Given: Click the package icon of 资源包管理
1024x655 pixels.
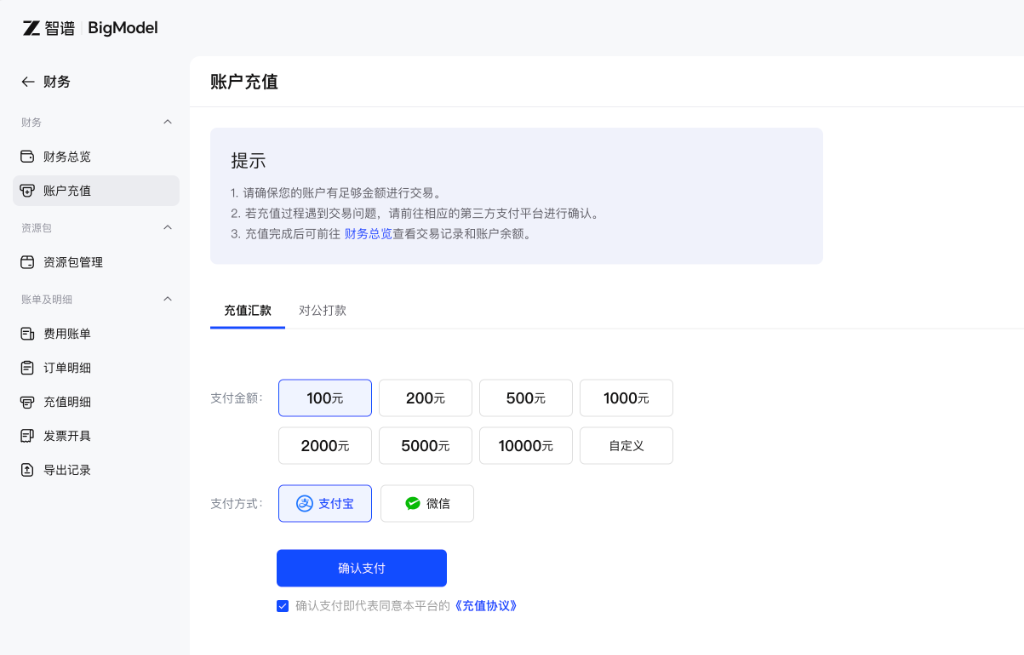Looking at the screenshot, I should coord(27,262).
